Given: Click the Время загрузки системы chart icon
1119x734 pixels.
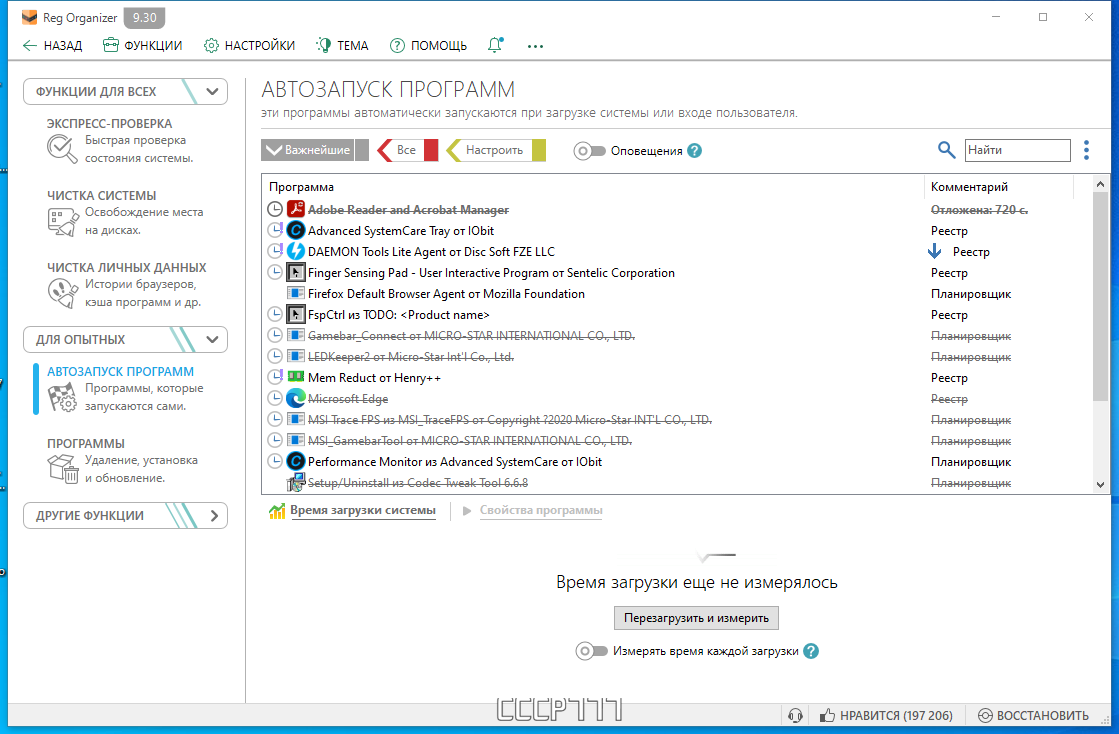Looking at the screenshot, I should pos(277,511).
